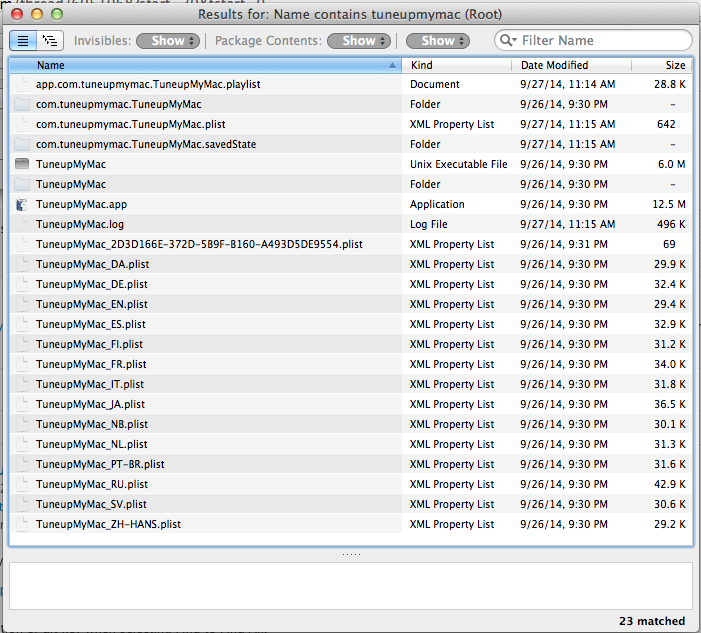Select the TuneupMyMac.app application icon
This screenshot has height=633, width=701.
click(21, 204)
